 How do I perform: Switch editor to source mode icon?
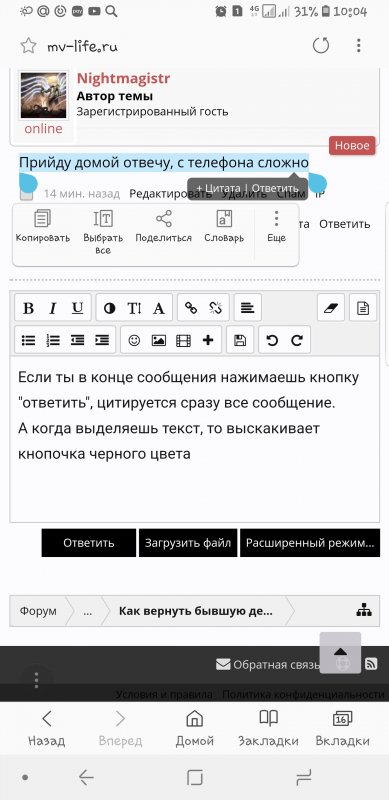click(363, 308)
